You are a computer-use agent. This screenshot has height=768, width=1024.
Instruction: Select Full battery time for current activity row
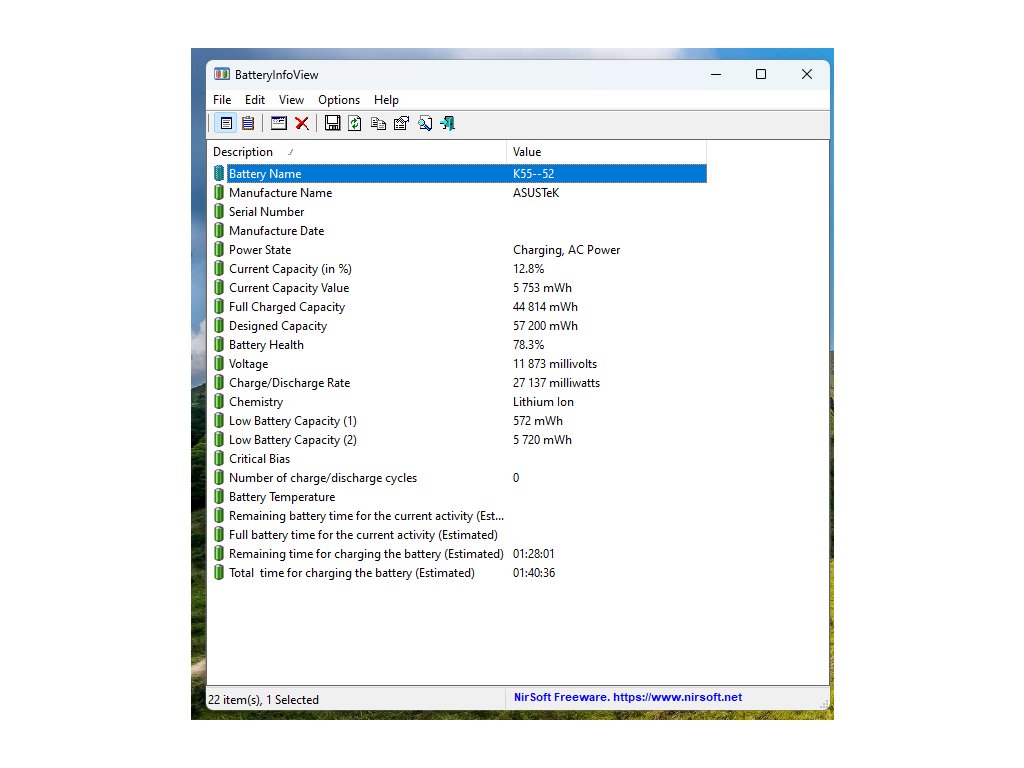coord(460,535)
